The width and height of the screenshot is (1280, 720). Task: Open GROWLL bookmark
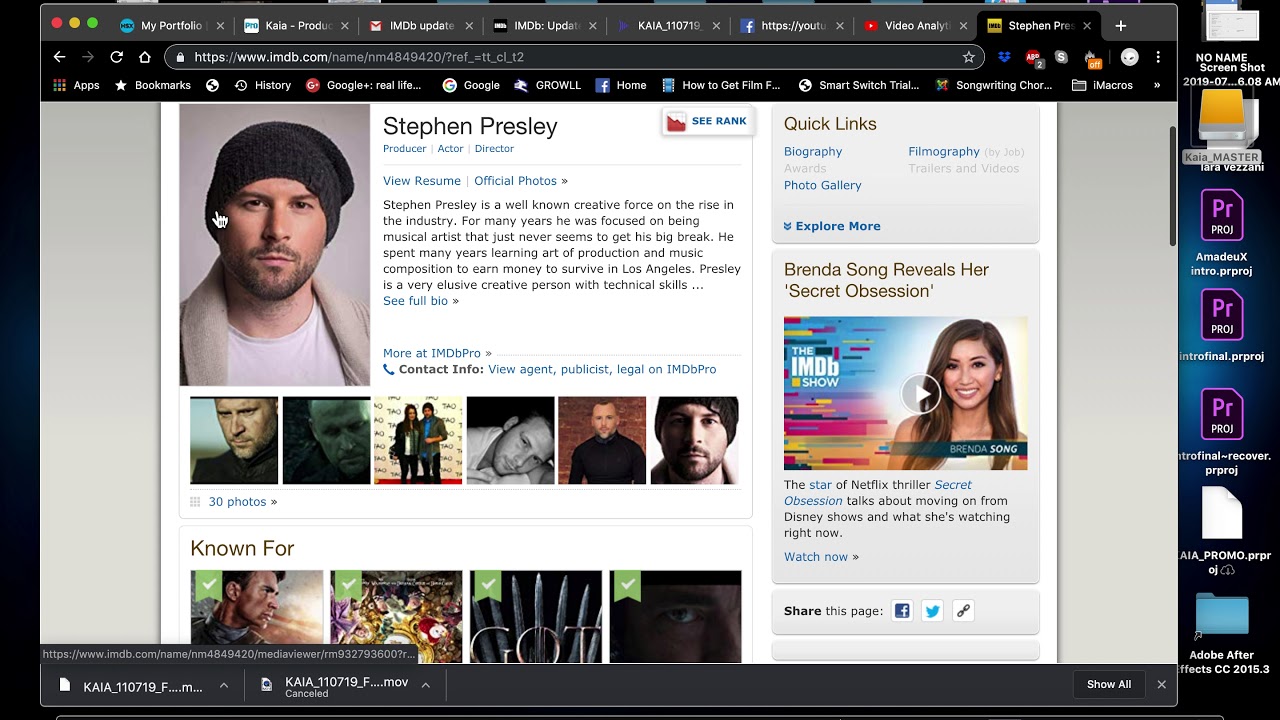(x=547, y=85)
